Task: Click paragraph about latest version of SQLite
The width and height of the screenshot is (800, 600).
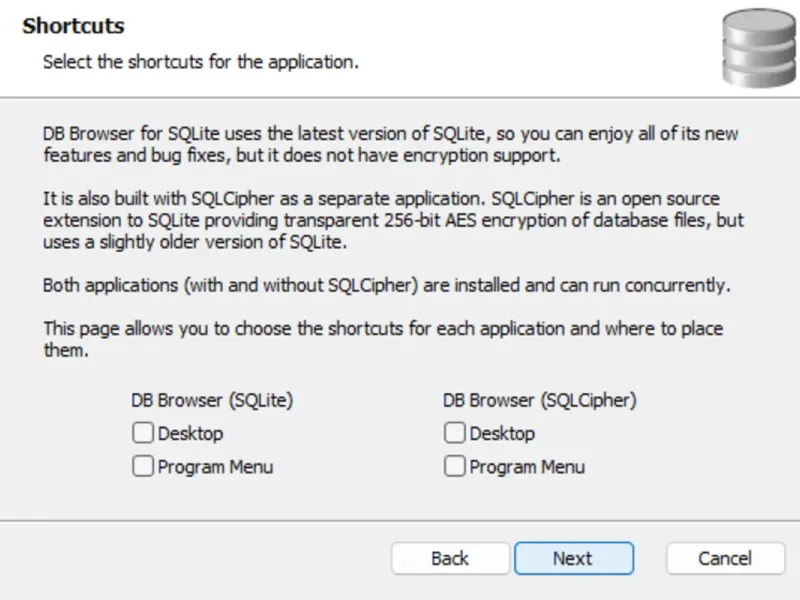Action: 390,145
